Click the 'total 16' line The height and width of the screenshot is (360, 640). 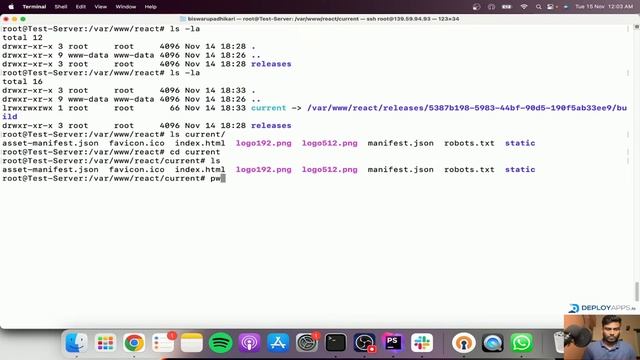click(x=22, y=82)
